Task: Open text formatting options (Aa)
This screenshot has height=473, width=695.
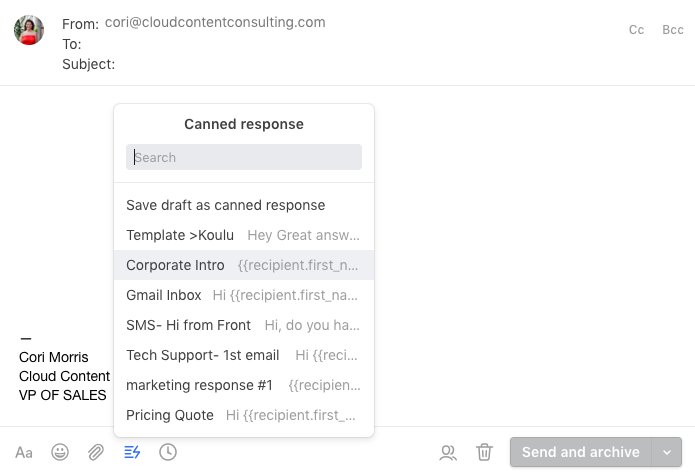Action: coord(24,453)
